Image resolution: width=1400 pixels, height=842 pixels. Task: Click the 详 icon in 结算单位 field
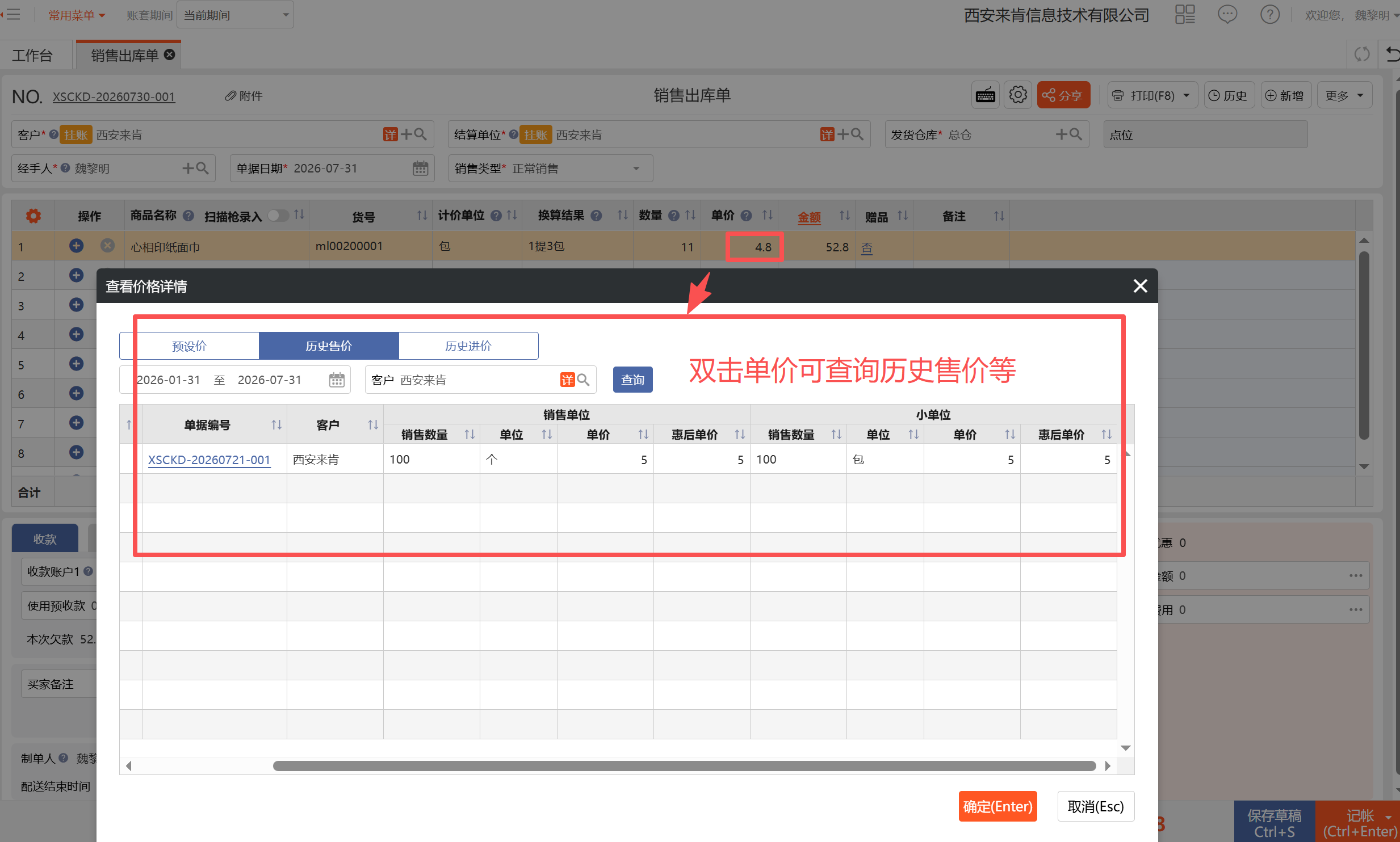827,134
